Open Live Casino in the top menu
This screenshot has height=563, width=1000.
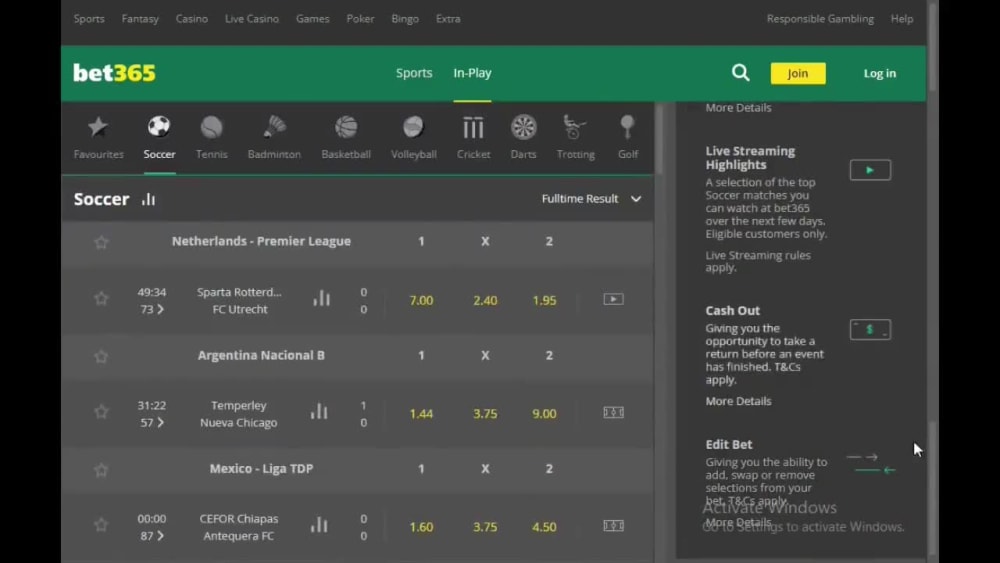coord(251,19)
